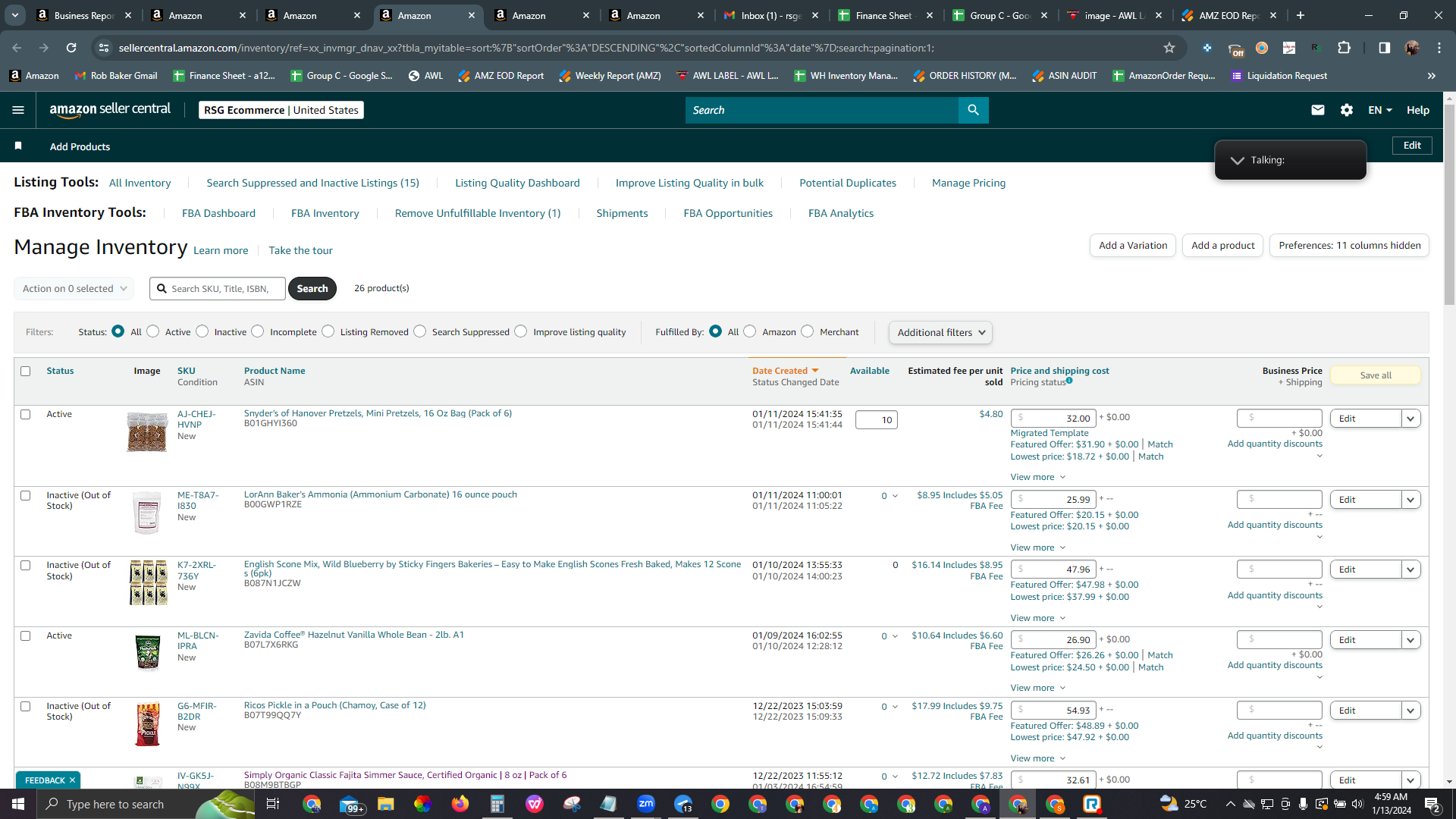1456x819 pixels.
Task: Switch to the Finance Sheet browser tab
Action: (885, 15)
